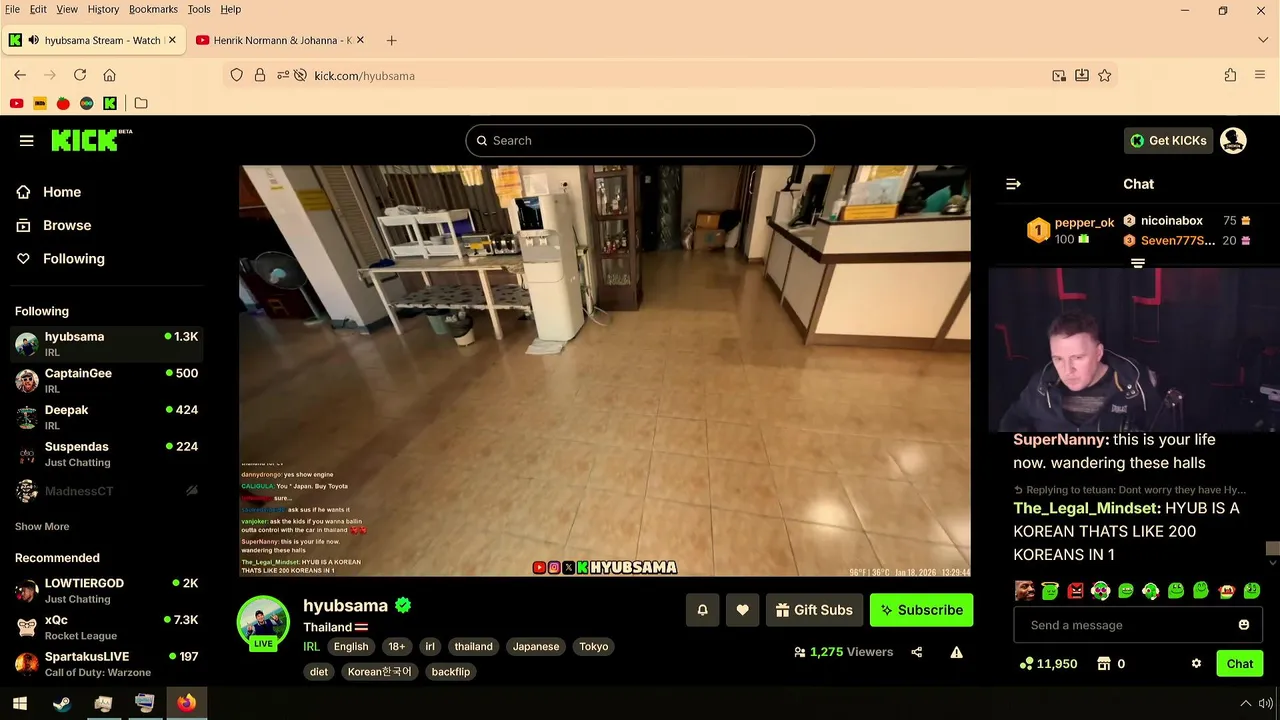Open Following page in sidebar
This screenshot has height=720, width=1280.
pos(73,258)
